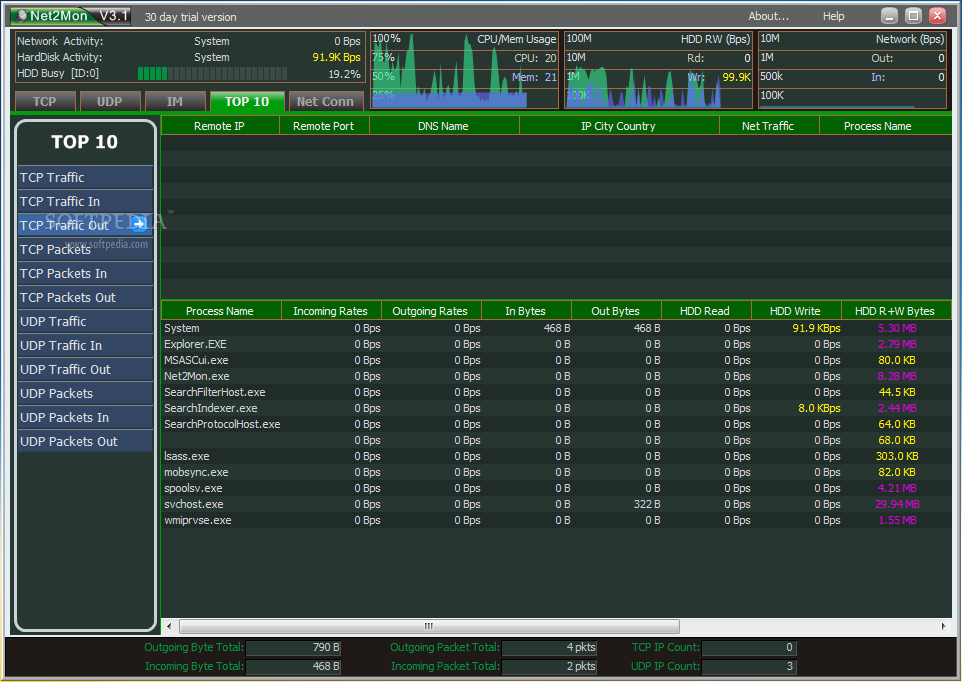Image resolution: width=962 pixels, height=682 pixels.
Task: Switch to the TCP tab
Action: (x=45, y=101)
